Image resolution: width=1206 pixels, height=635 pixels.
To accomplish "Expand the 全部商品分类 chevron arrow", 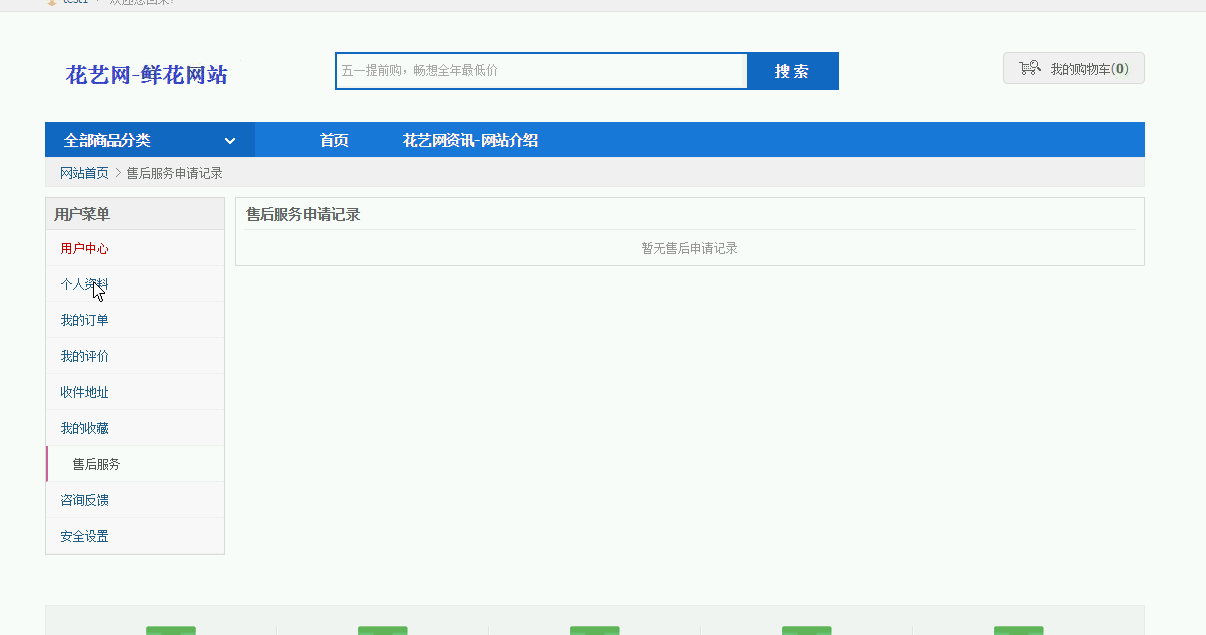I will [230, 141].
